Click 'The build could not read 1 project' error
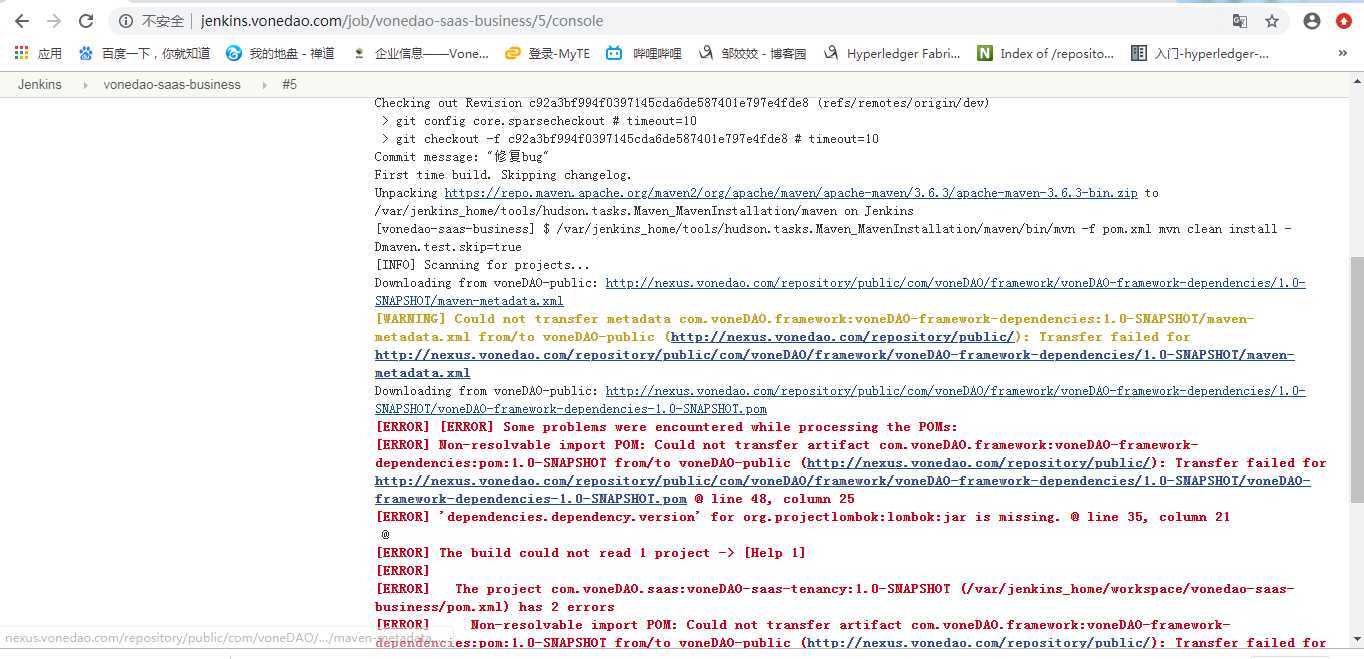The width and height of the screenshot is (1364, 659). pyautogui.click(x=590, y=553)
